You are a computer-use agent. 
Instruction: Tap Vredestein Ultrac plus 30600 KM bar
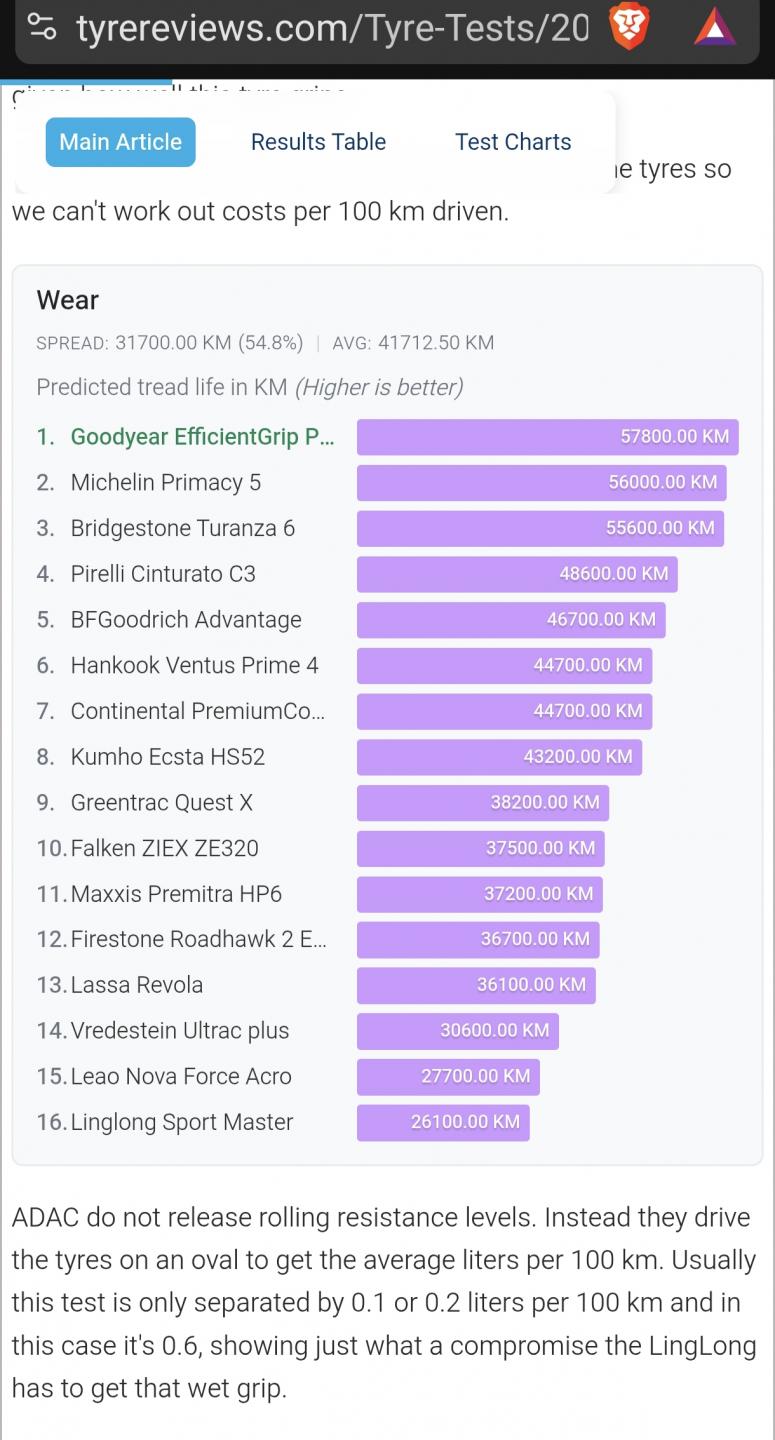pos(457,1031)
